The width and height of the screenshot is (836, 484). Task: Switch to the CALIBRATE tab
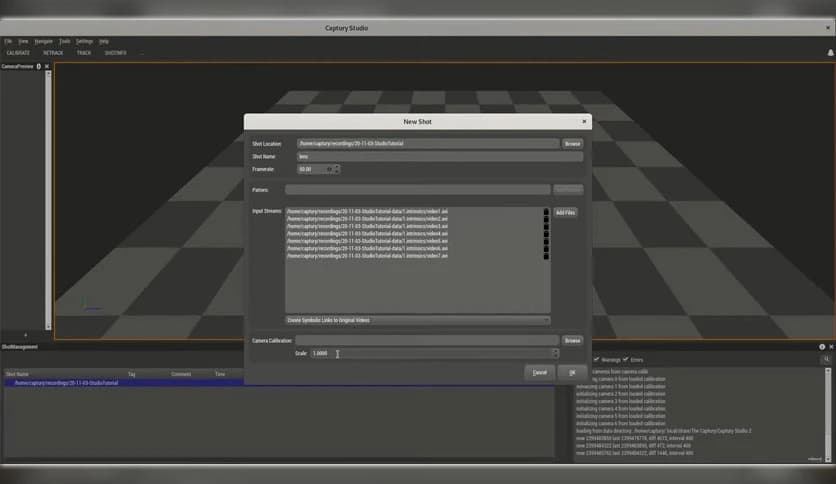[18, 53]
